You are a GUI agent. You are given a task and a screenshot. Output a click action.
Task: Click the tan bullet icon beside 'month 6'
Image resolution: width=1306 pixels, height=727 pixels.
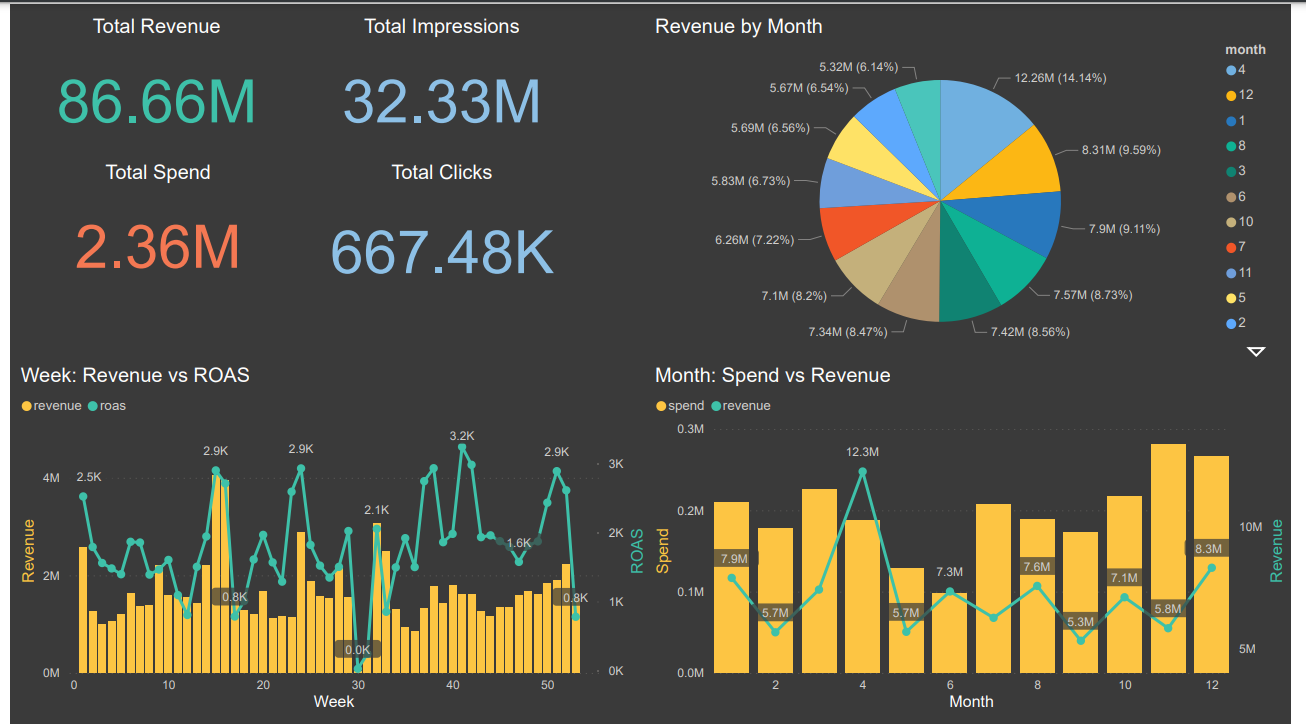click(x=1229, y=195)
